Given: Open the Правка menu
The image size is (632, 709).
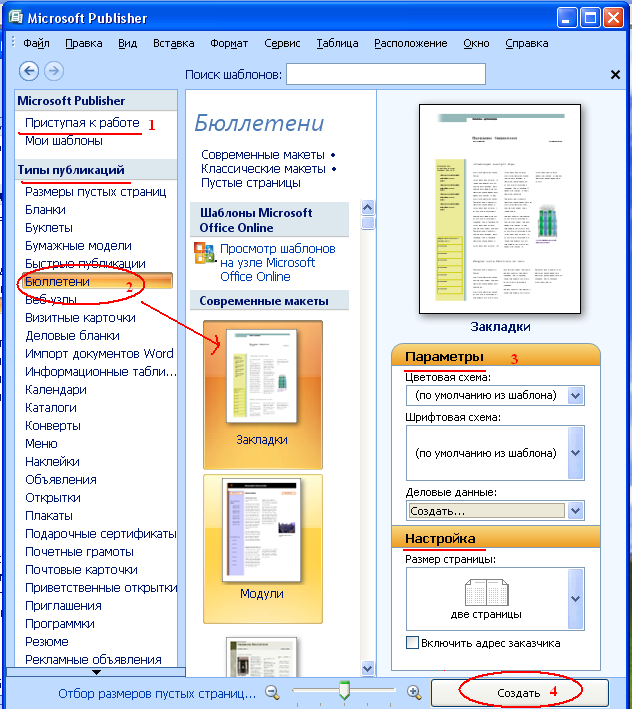Looking at the screenshot, I should pos(84,43).
